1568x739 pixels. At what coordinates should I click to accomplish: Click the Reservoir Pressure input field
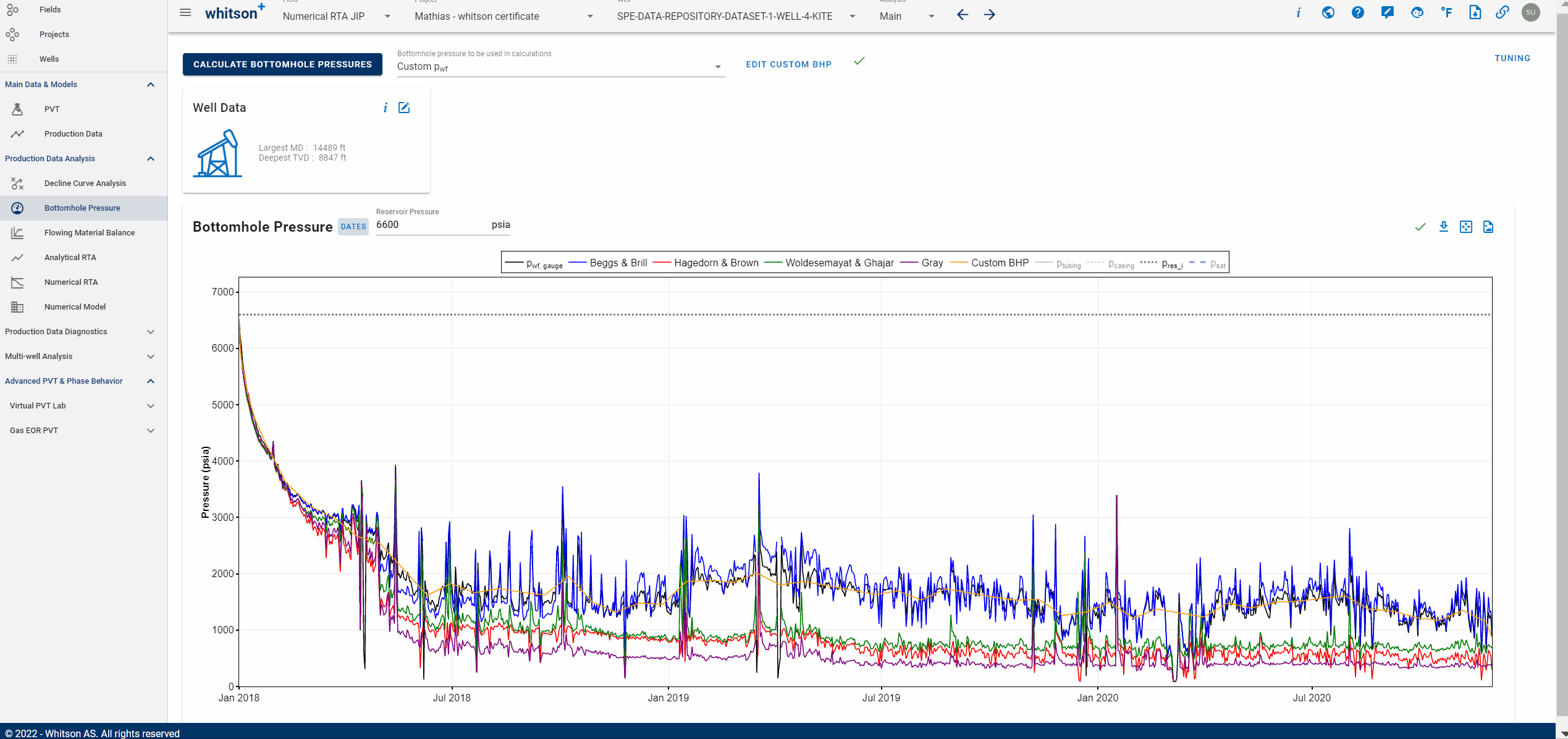443,225
